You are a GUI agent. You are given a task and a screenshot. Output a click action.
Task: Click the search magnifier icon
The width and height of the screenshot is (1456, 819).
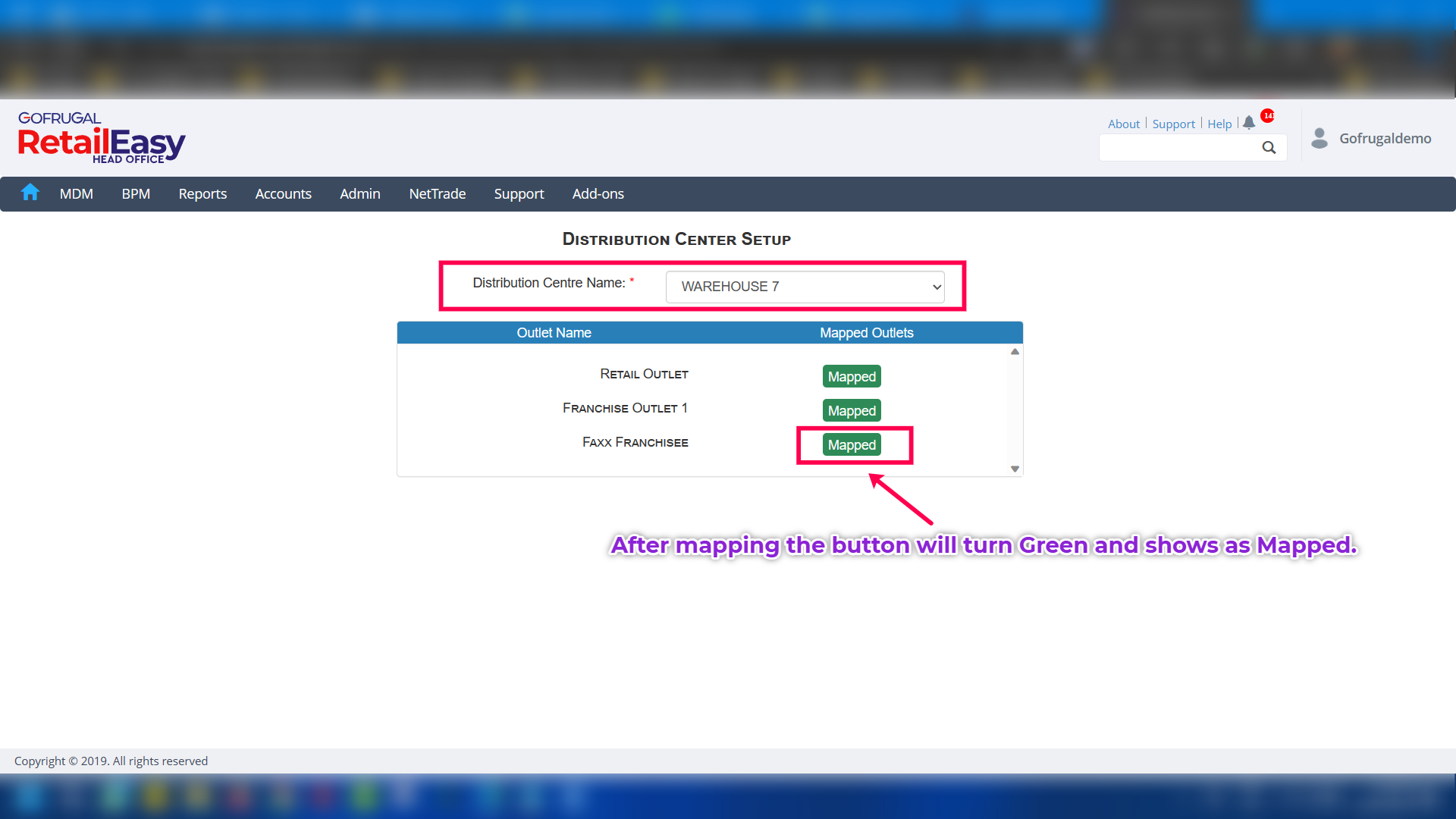[1269, 148]
